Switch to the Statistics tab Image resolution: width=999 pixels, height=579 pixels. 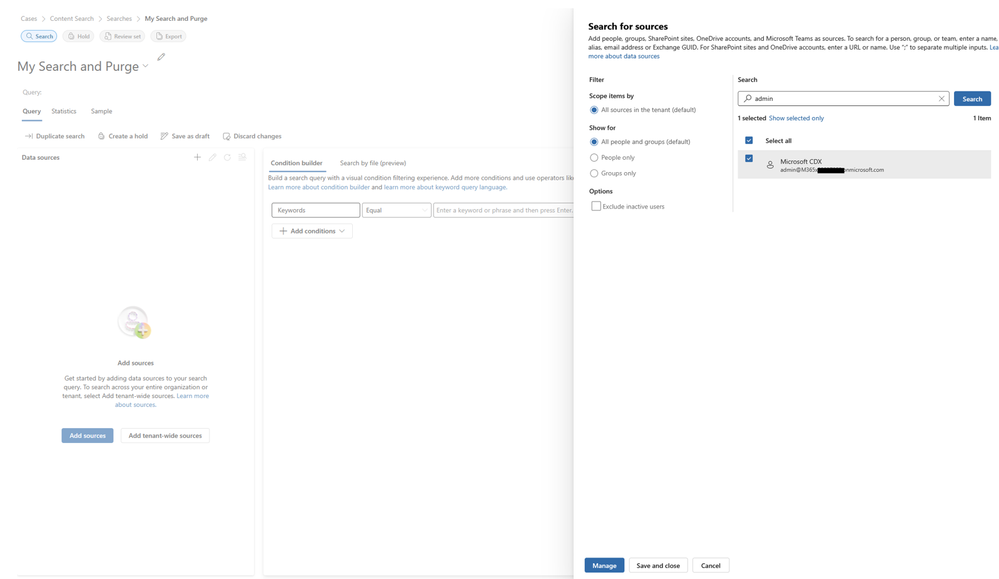point(64,111)
